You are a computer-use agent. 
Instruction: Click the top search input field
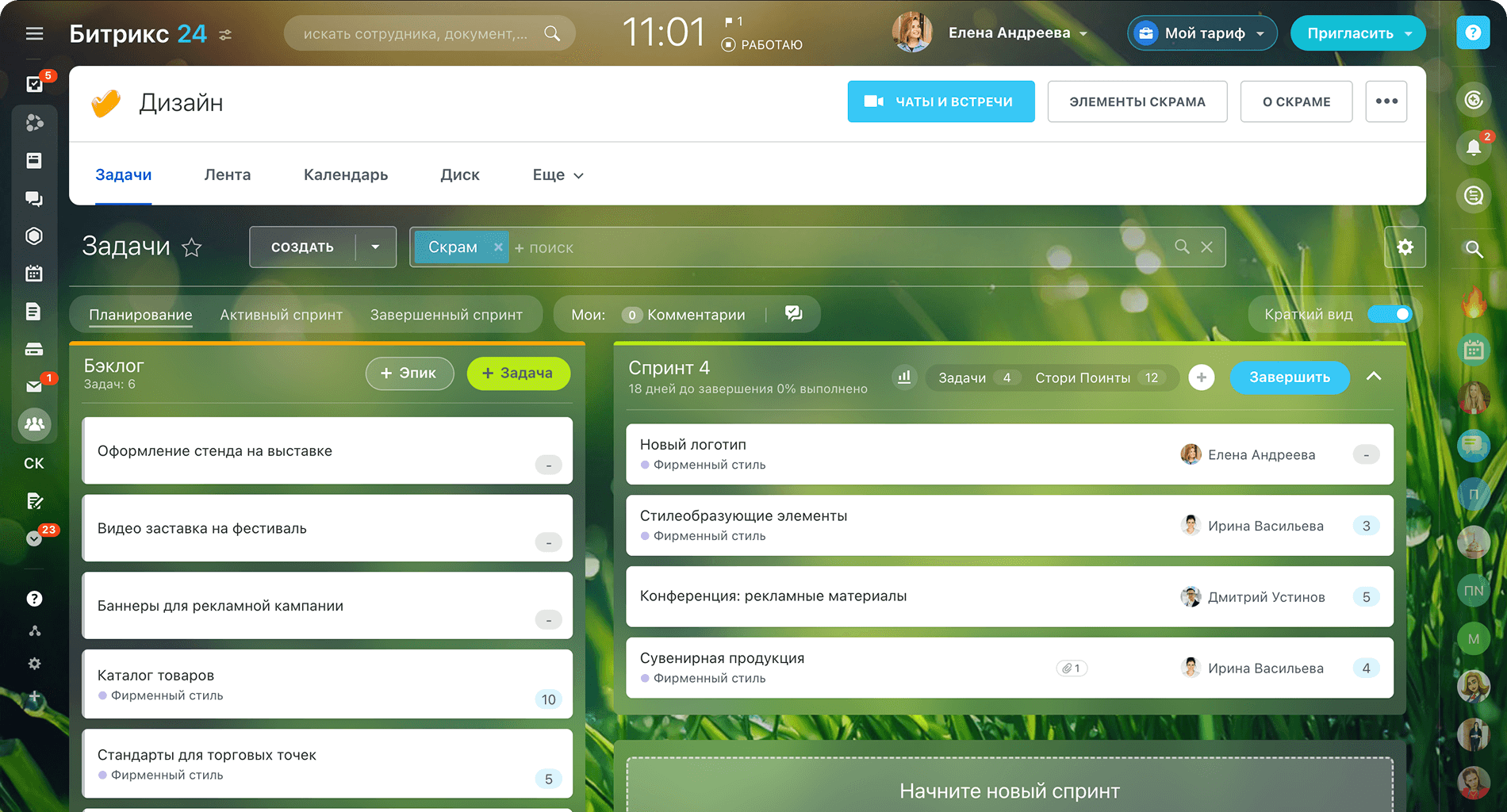coord(416,34)
